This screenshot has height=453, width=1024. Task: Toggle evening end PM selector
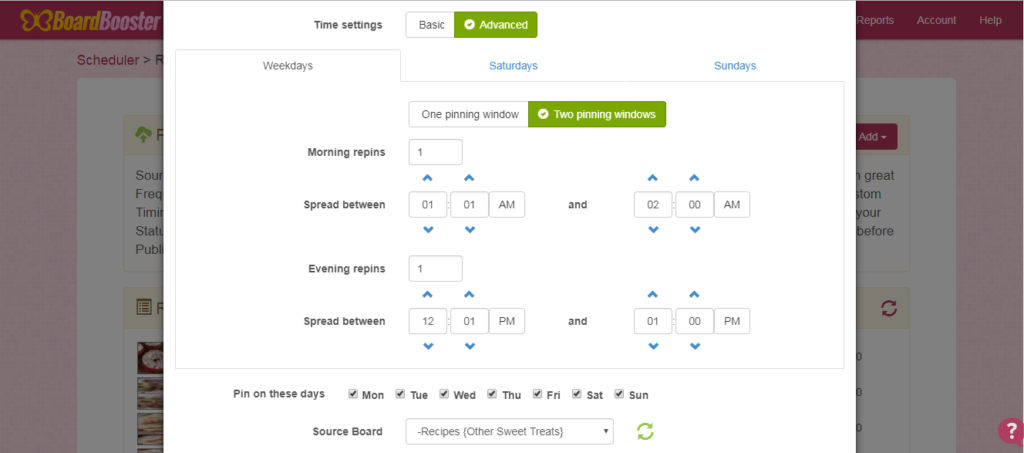(x=732, y=321)
